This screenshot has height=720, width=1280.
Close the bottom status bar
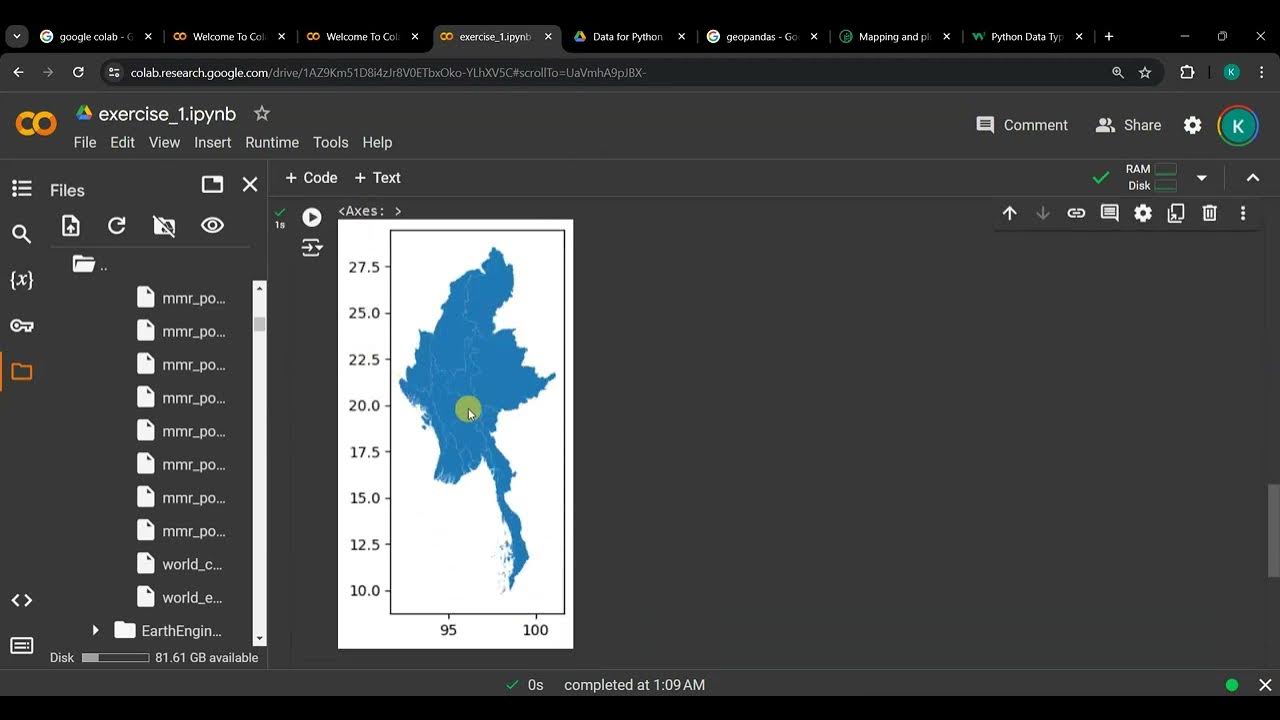click(1265, 685)
